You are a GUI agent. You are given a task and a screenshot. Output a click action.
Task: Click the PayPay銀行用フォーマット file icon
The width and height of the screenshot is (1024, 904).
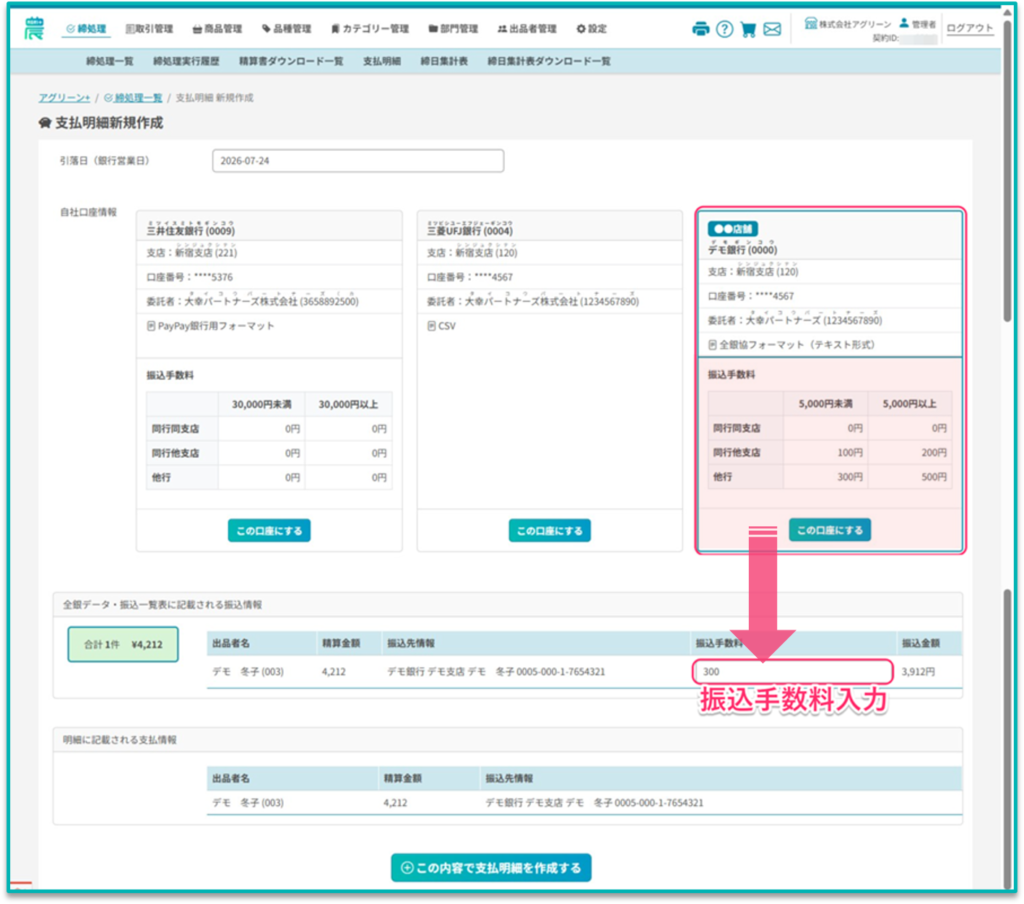point(151,325)
